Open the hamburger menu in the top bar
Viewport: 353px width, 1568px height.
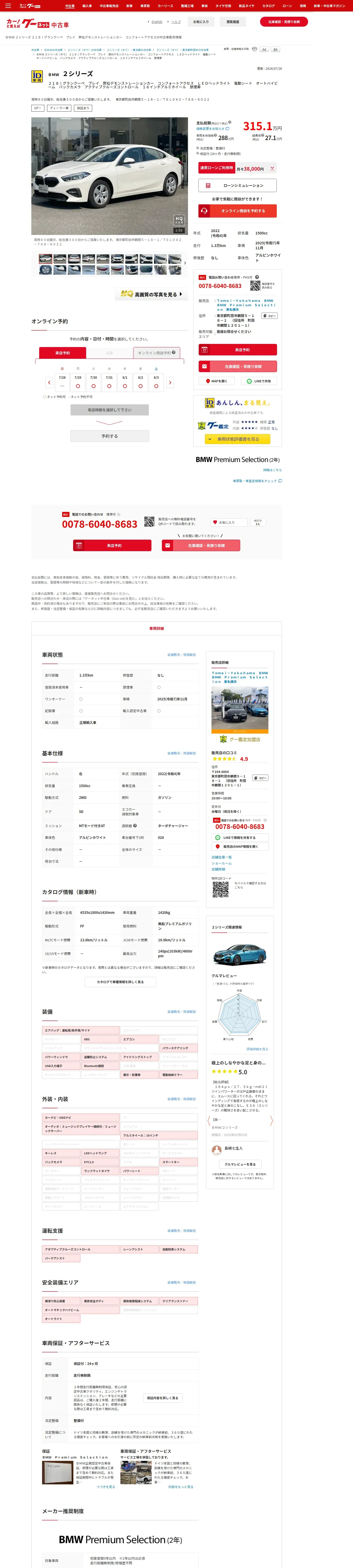click(x=7, y=6)
